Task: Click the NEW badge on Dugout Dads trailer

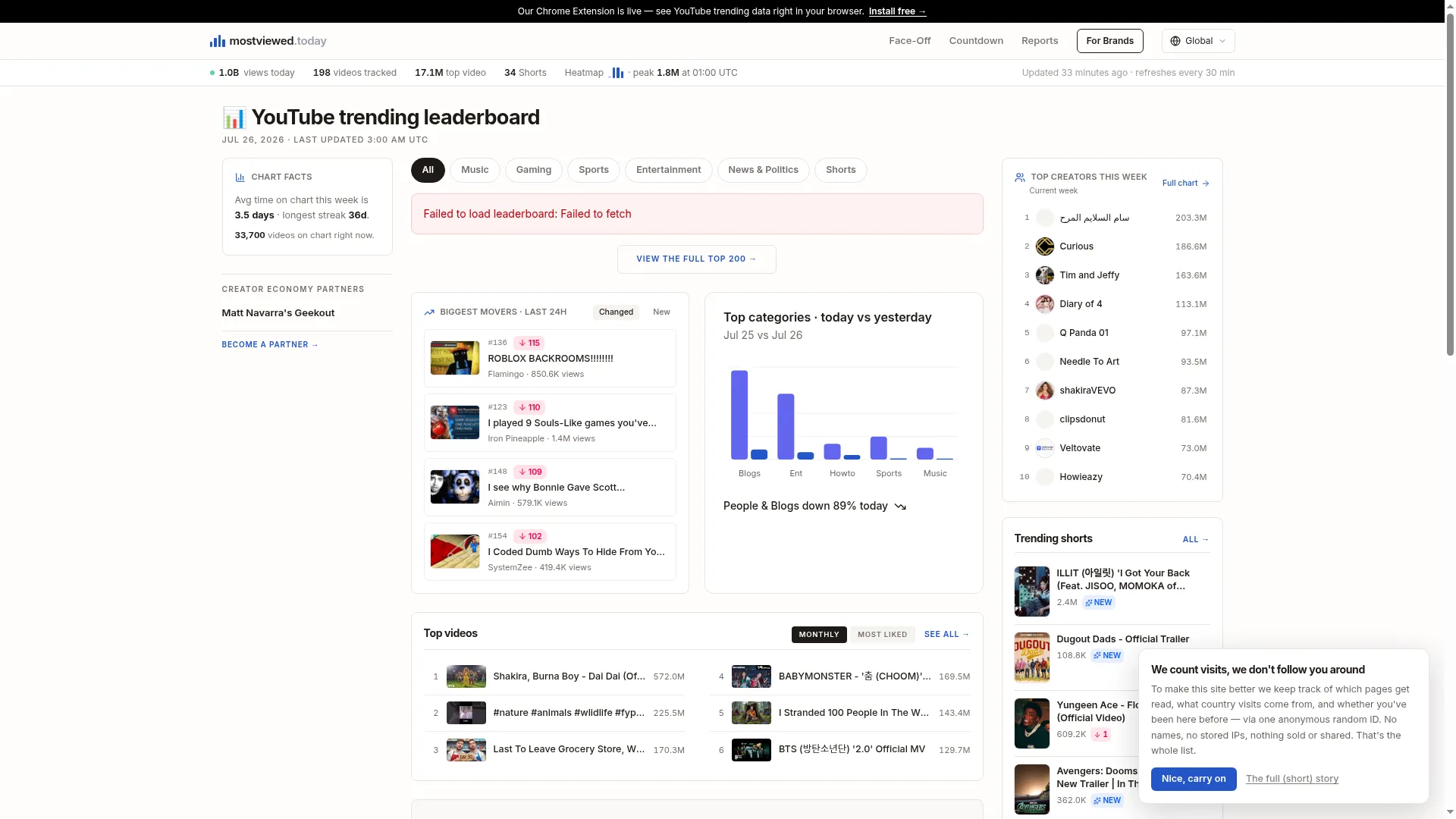Action: point(1107,655)
